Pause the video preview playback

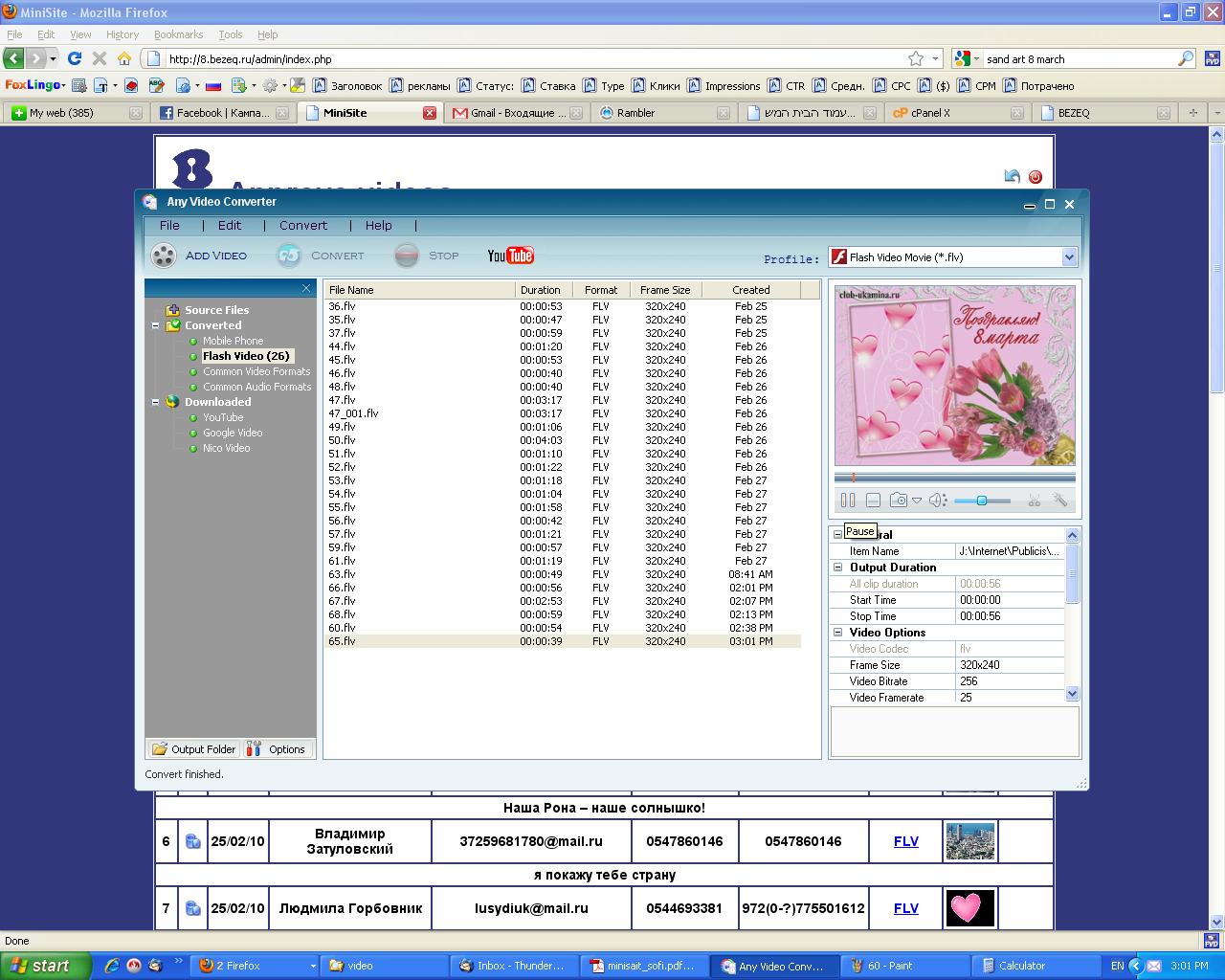[847, 501]
